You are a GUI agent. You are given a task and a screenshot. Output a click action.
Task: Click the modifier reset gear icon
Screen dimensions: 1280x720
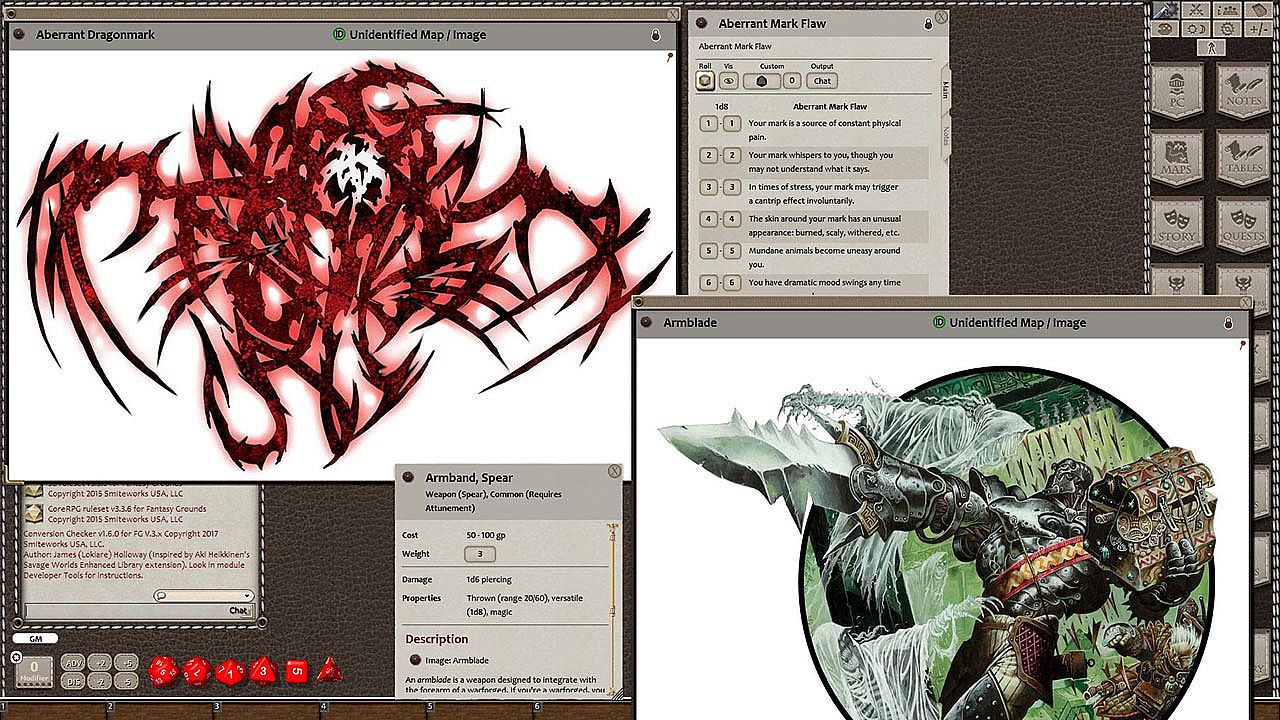[17, 657]
